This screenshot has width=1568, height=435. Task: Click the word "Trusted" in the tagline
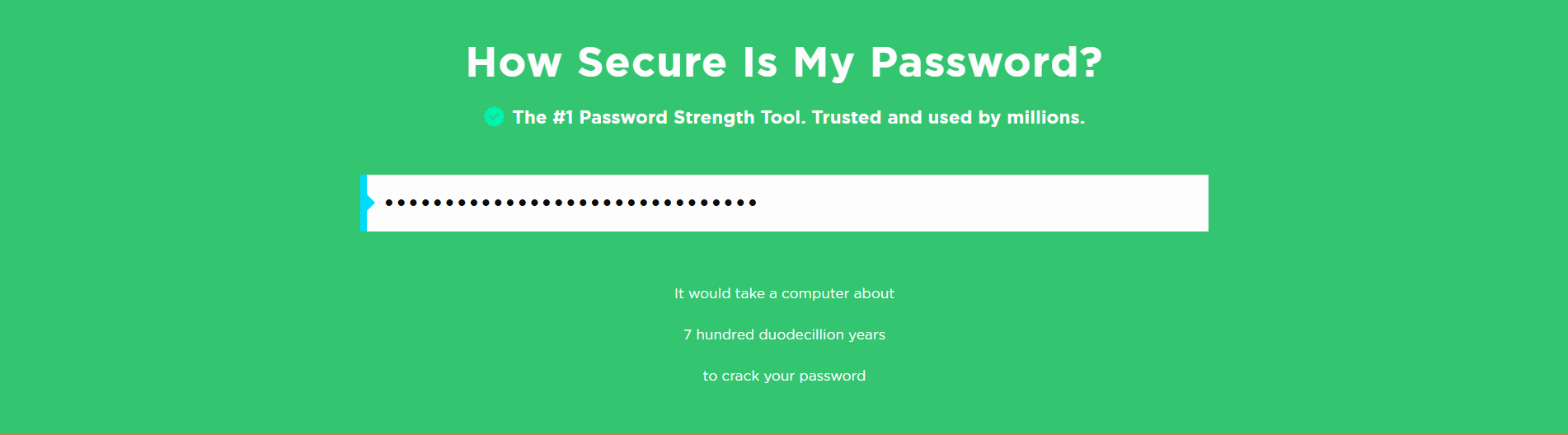point(846,118)
